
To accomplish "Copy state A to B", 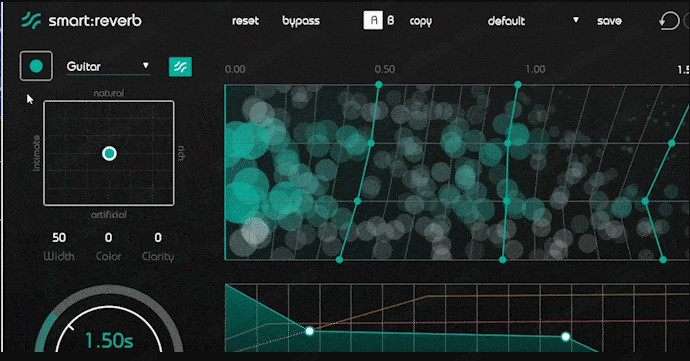I will (420, 22).
